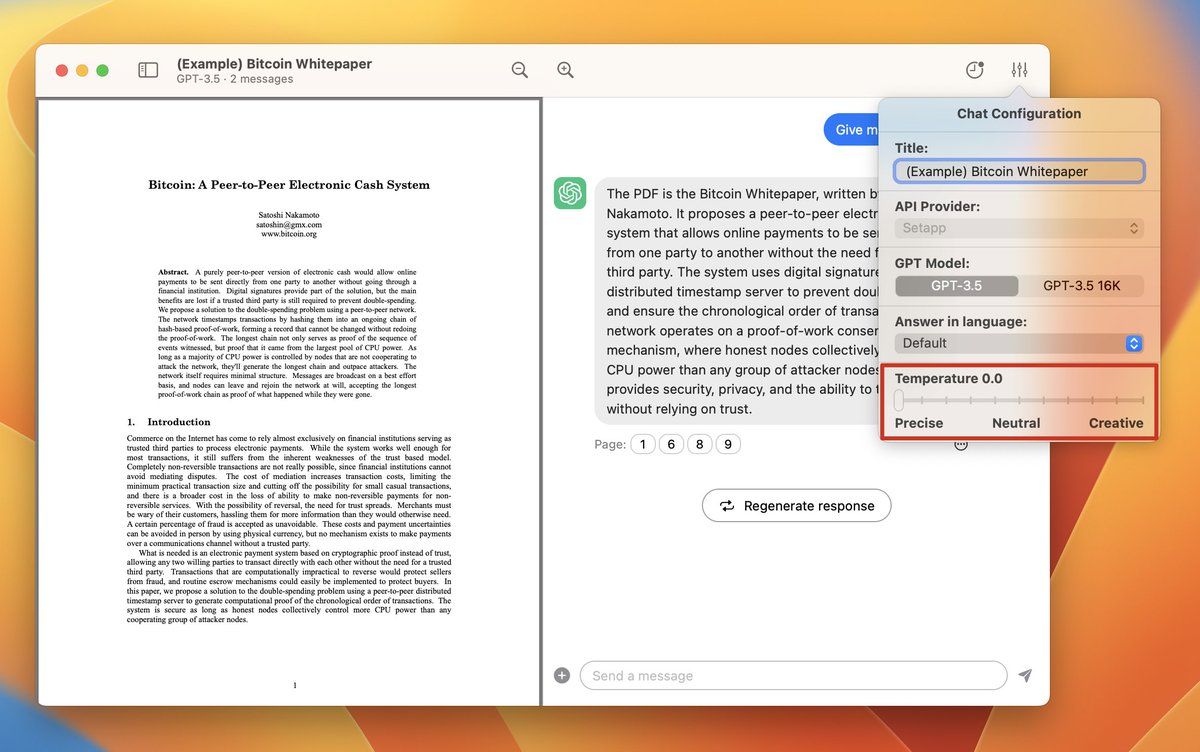This screenshot has width=1200, height=752.
Task: Open page 9 reference
Action: click(728, 445)
